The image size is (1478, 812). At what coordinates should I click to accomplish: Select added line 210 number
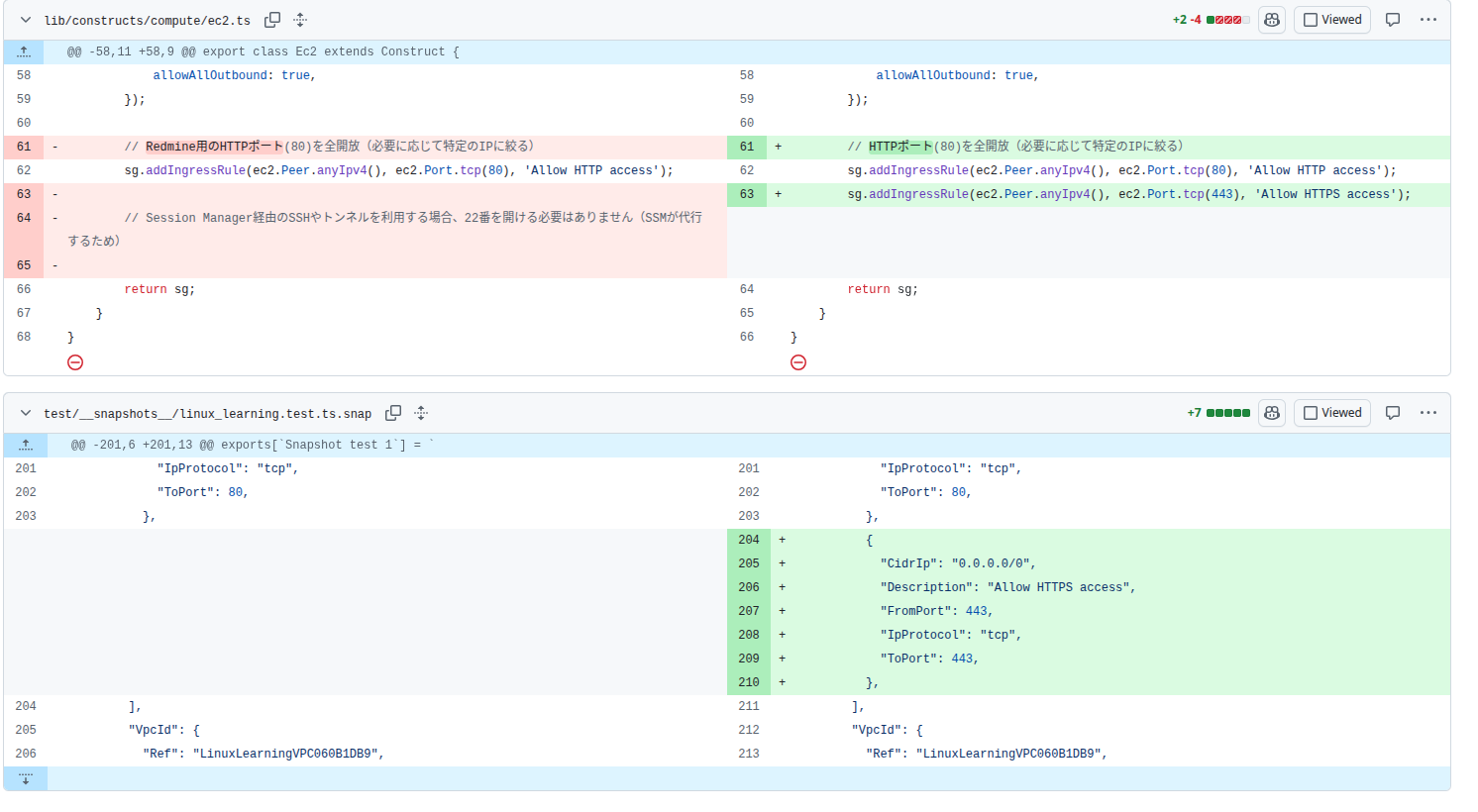pyautogui.click(x=749, y=682)
